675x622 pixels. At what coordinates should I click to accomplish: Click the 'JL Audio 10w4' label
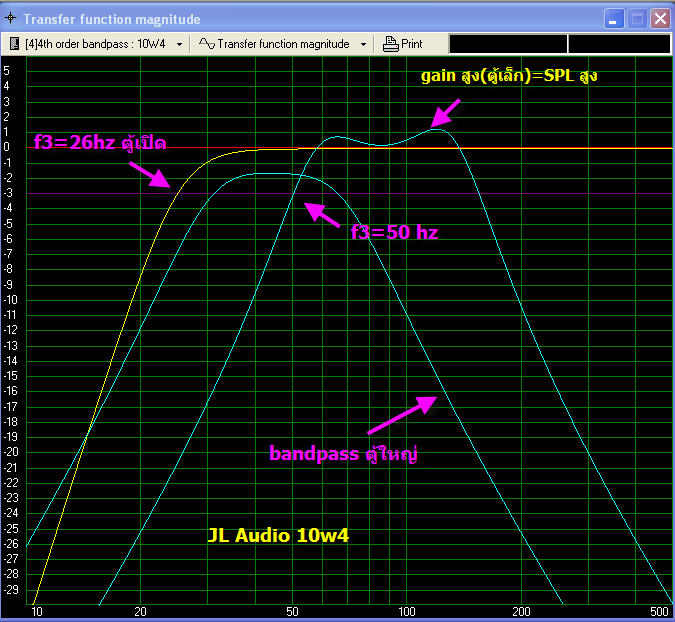click(x=278, y=535)
